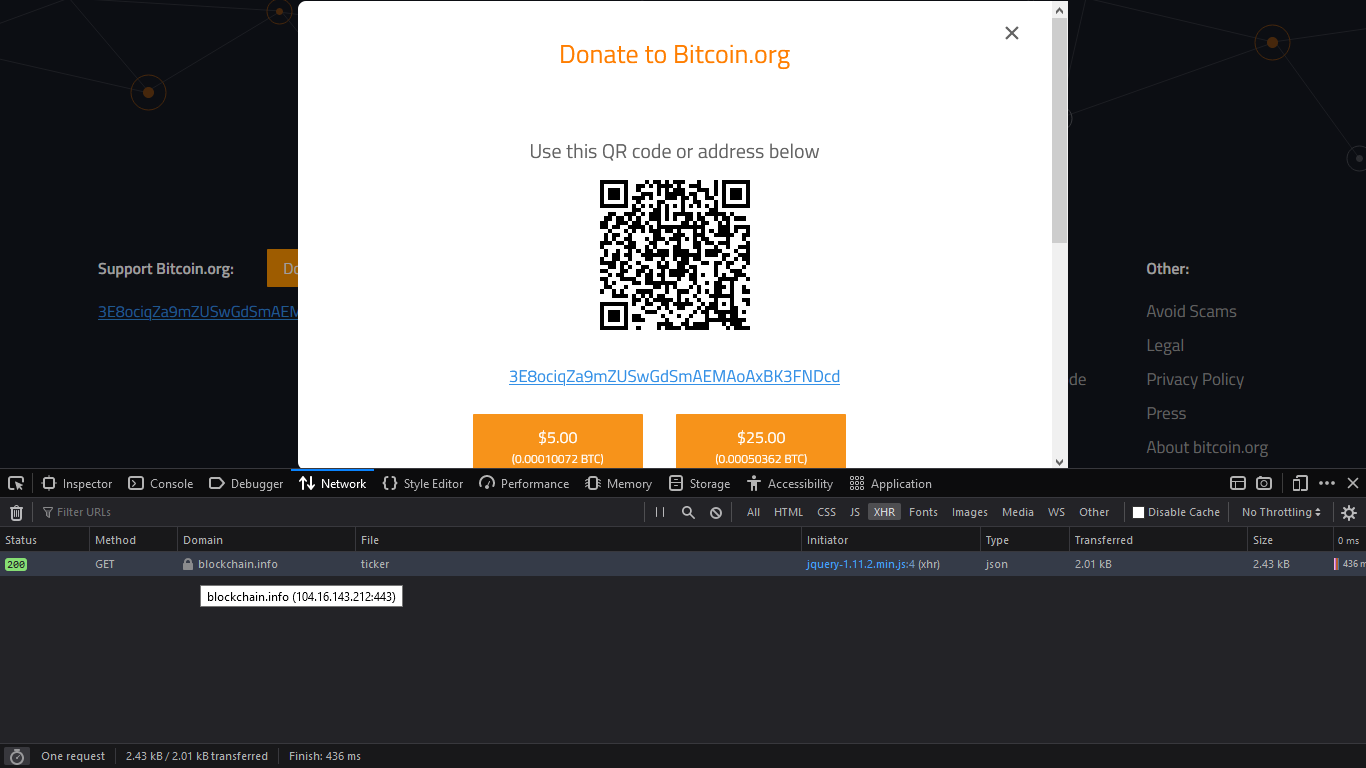1366x768 pixels.
Task: Toggle the XHR request filter
Action: pos(884,512)
